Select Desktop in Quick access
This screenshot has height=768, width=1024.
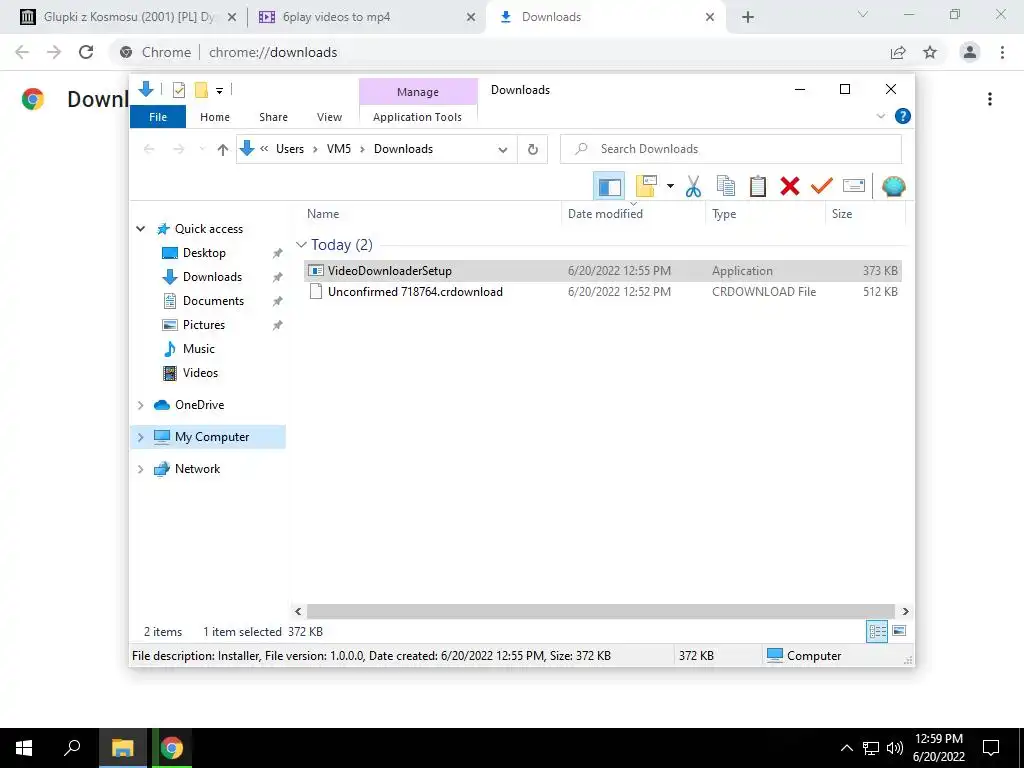coord(204,253)
